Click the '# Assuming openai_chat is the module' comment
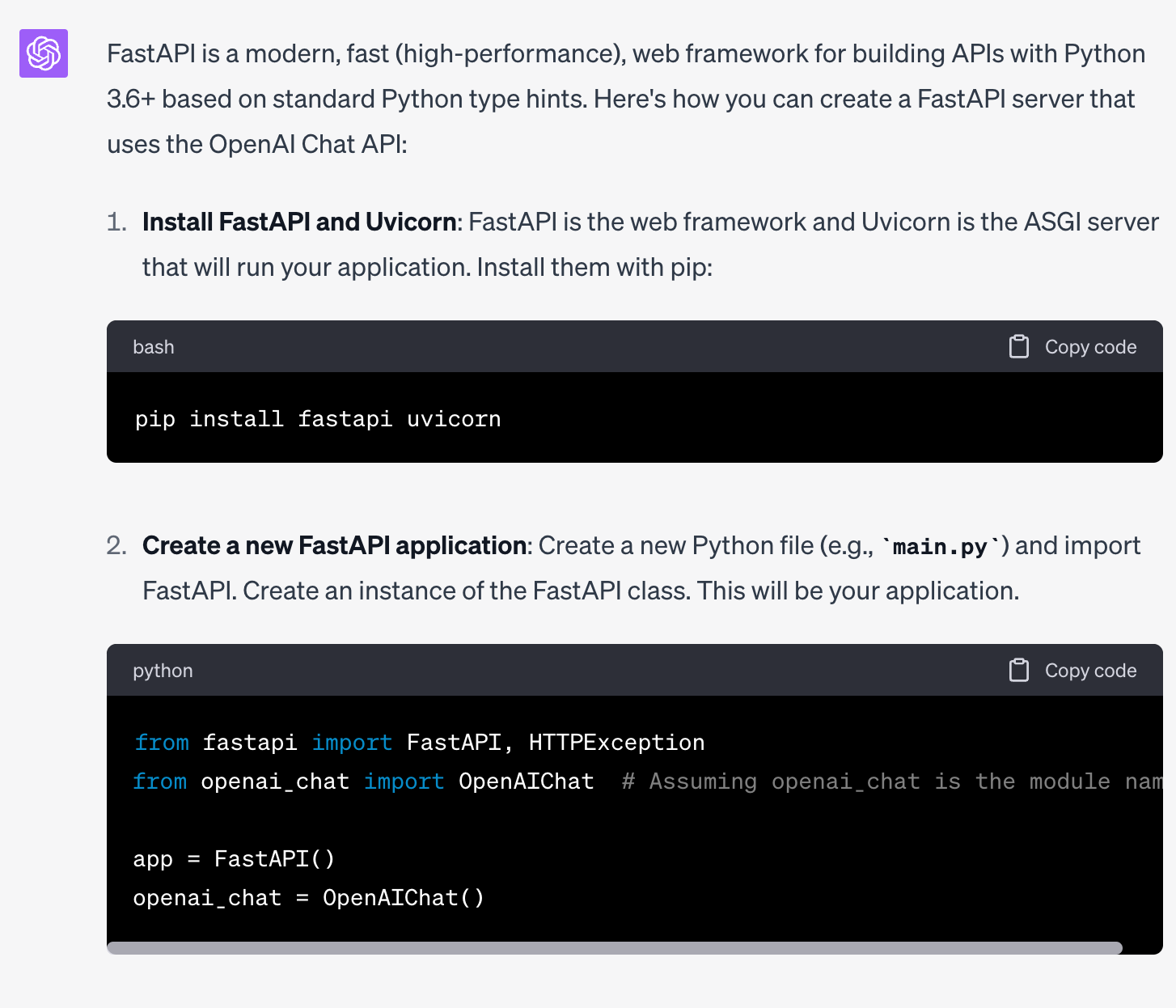 point(892,781)
